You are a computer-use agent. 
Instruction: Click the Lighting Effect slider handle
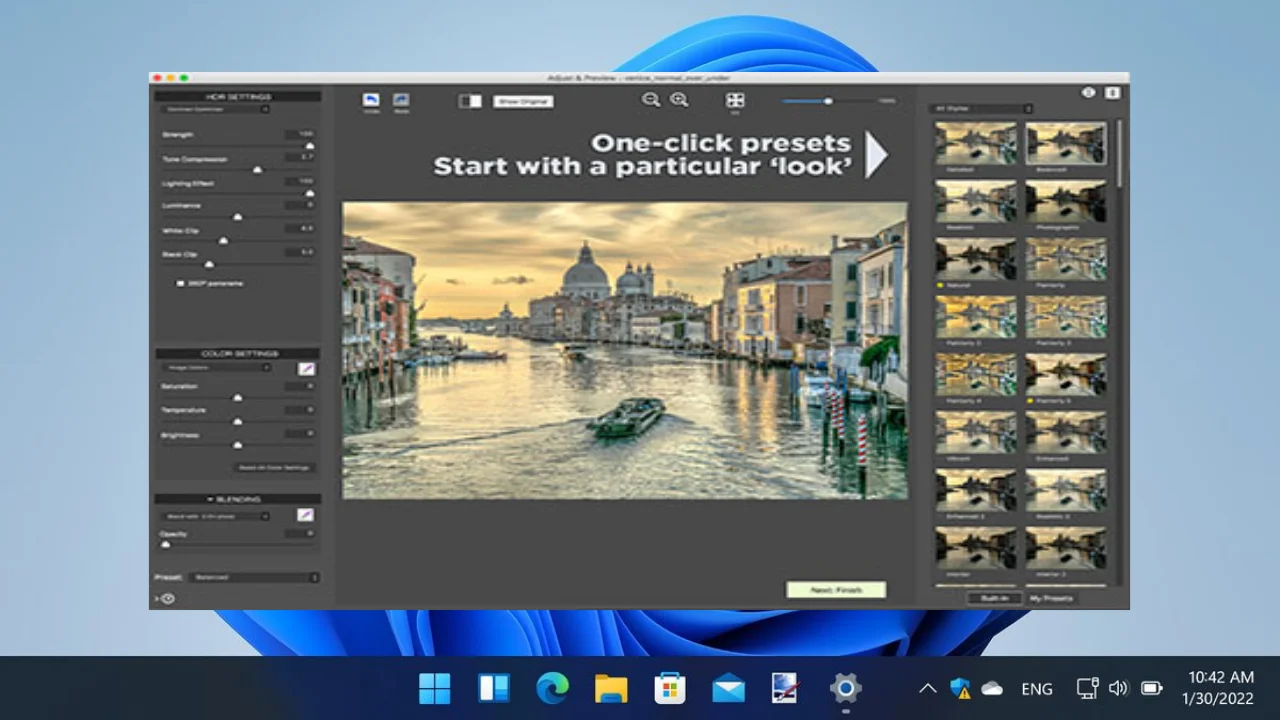tap(309, 193)
